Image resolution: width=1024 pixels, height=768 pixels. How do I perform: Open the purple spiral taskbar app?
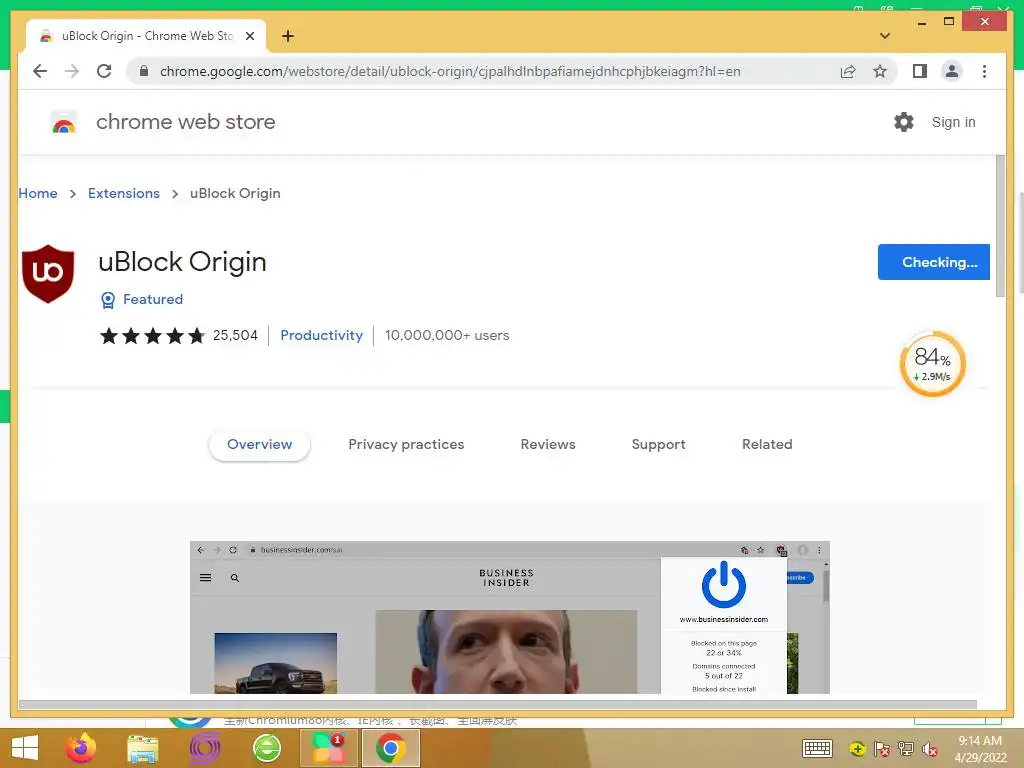[204, 748]
